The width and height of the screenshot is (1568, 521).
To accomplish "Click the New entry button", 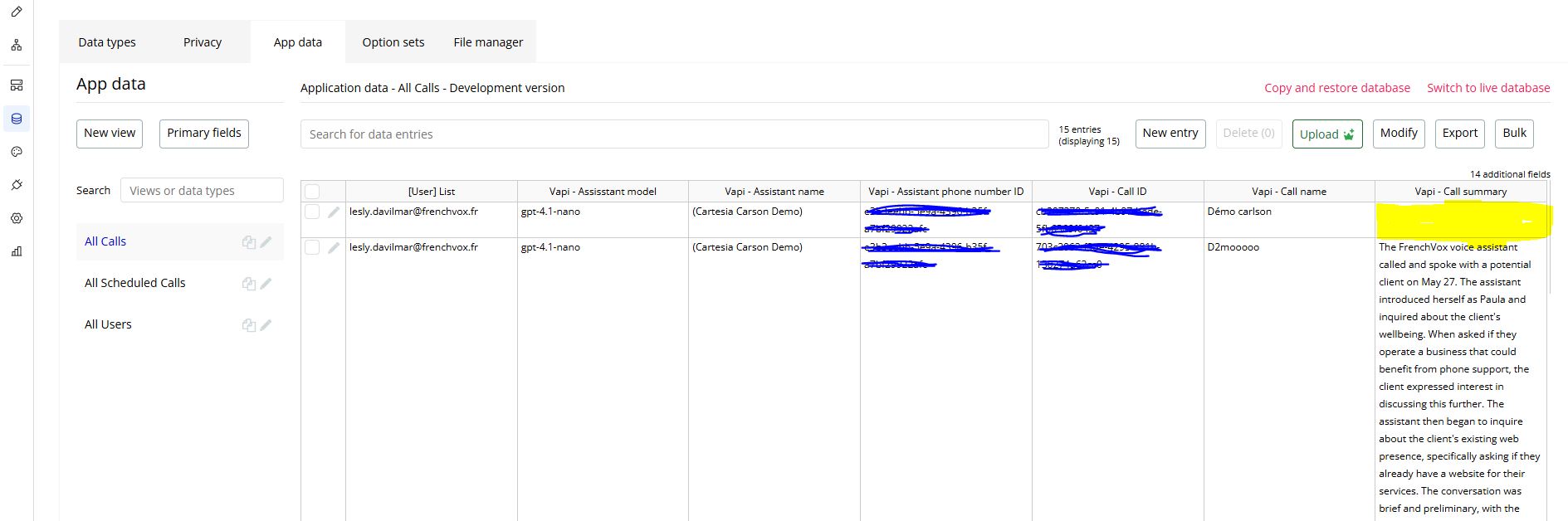I will coord(1170,134).
